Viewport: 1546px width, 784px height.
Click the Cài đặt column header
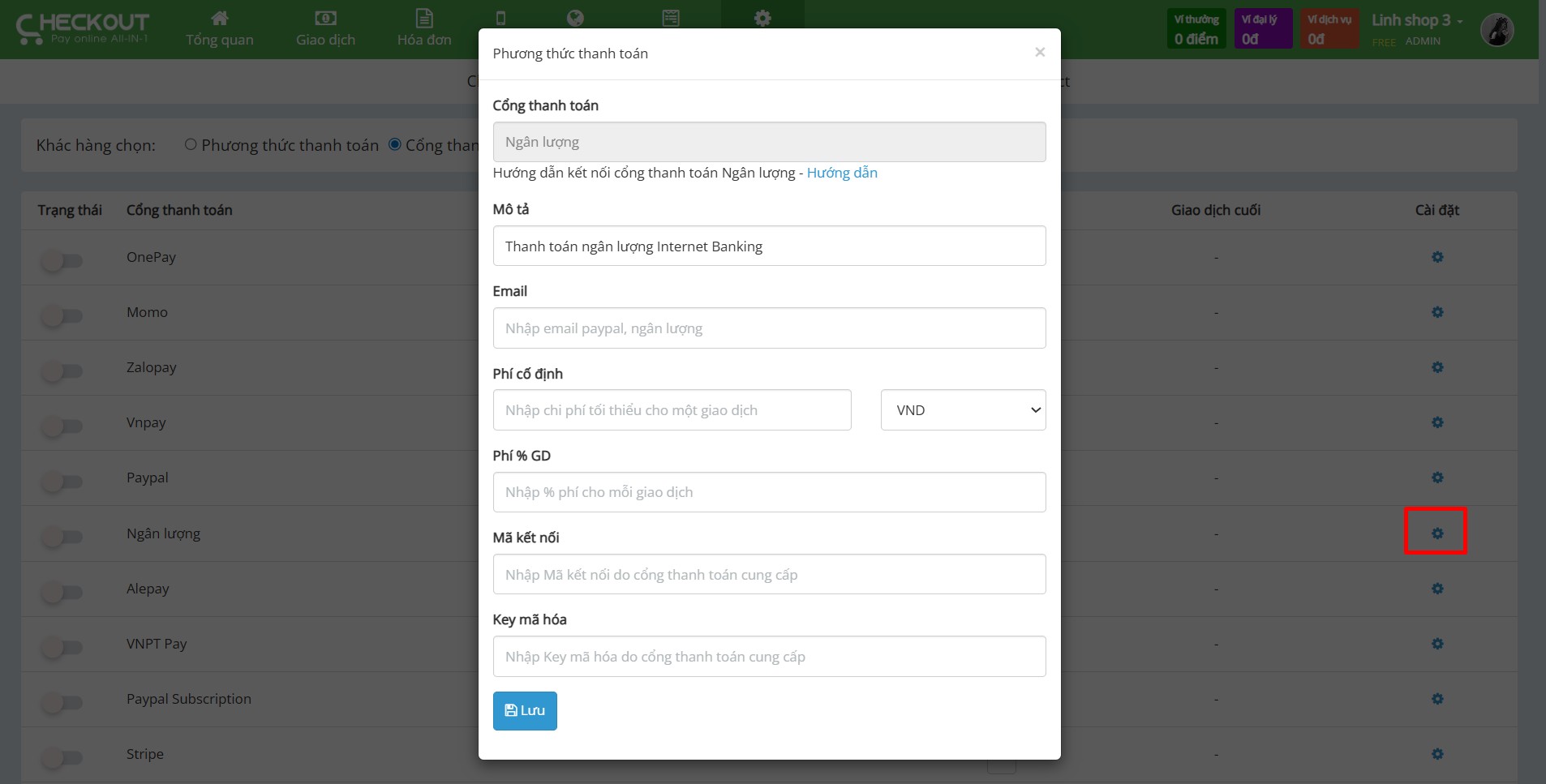point(1436,210)
